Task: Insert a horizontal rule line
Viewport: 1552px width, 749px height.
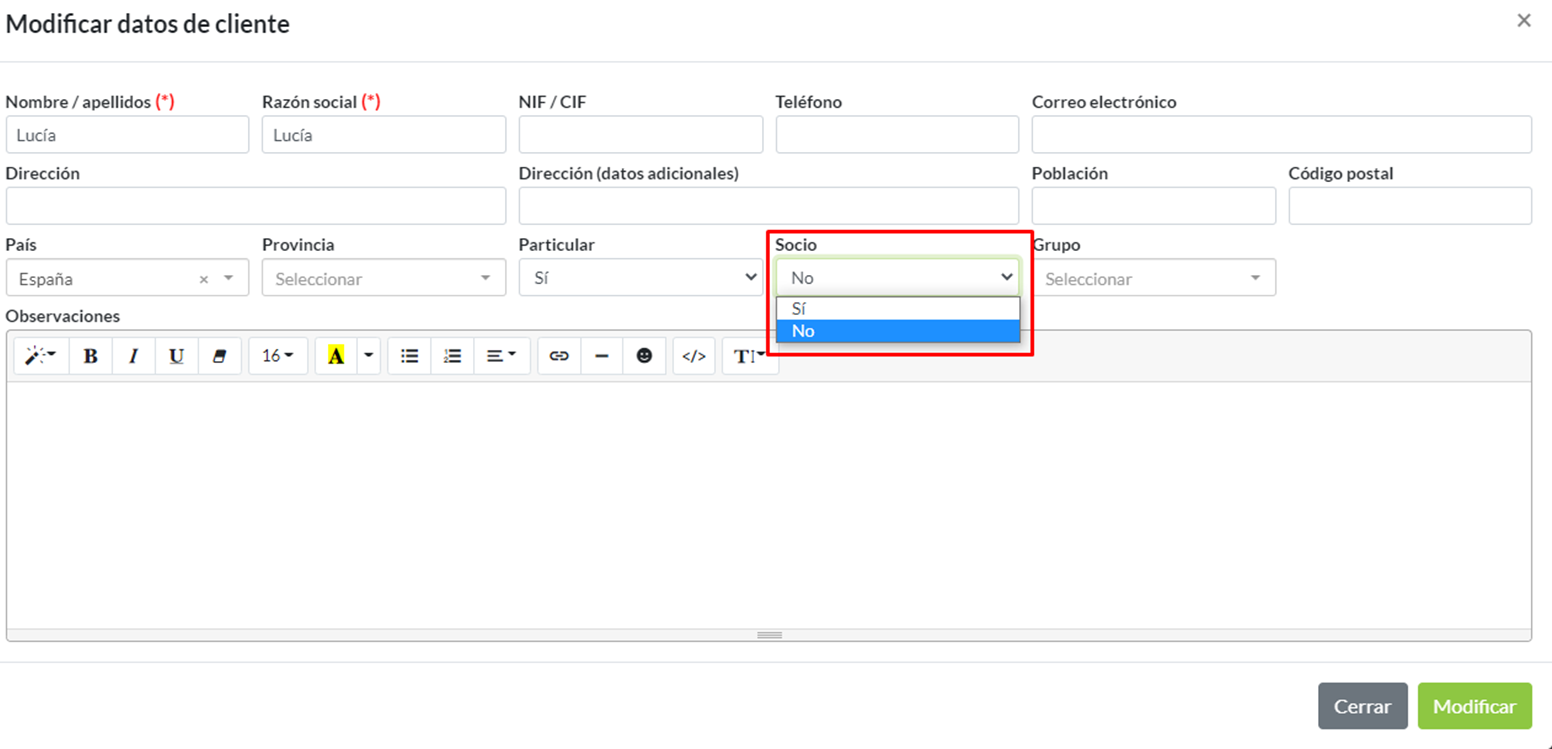Action: [602, 356]
